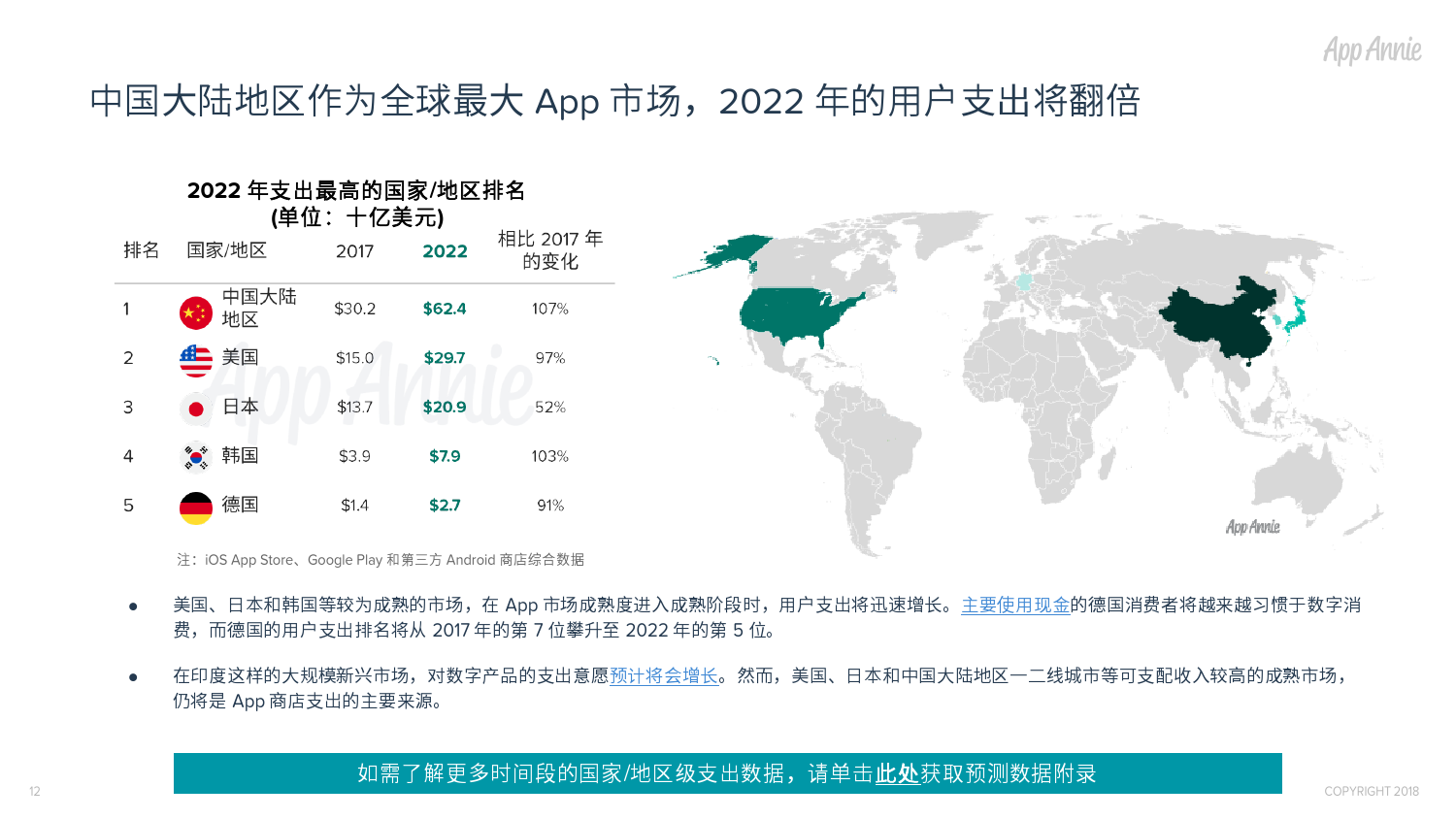
Task: Click the $29.7 value in the 美国 row
Action: point(445,358)
